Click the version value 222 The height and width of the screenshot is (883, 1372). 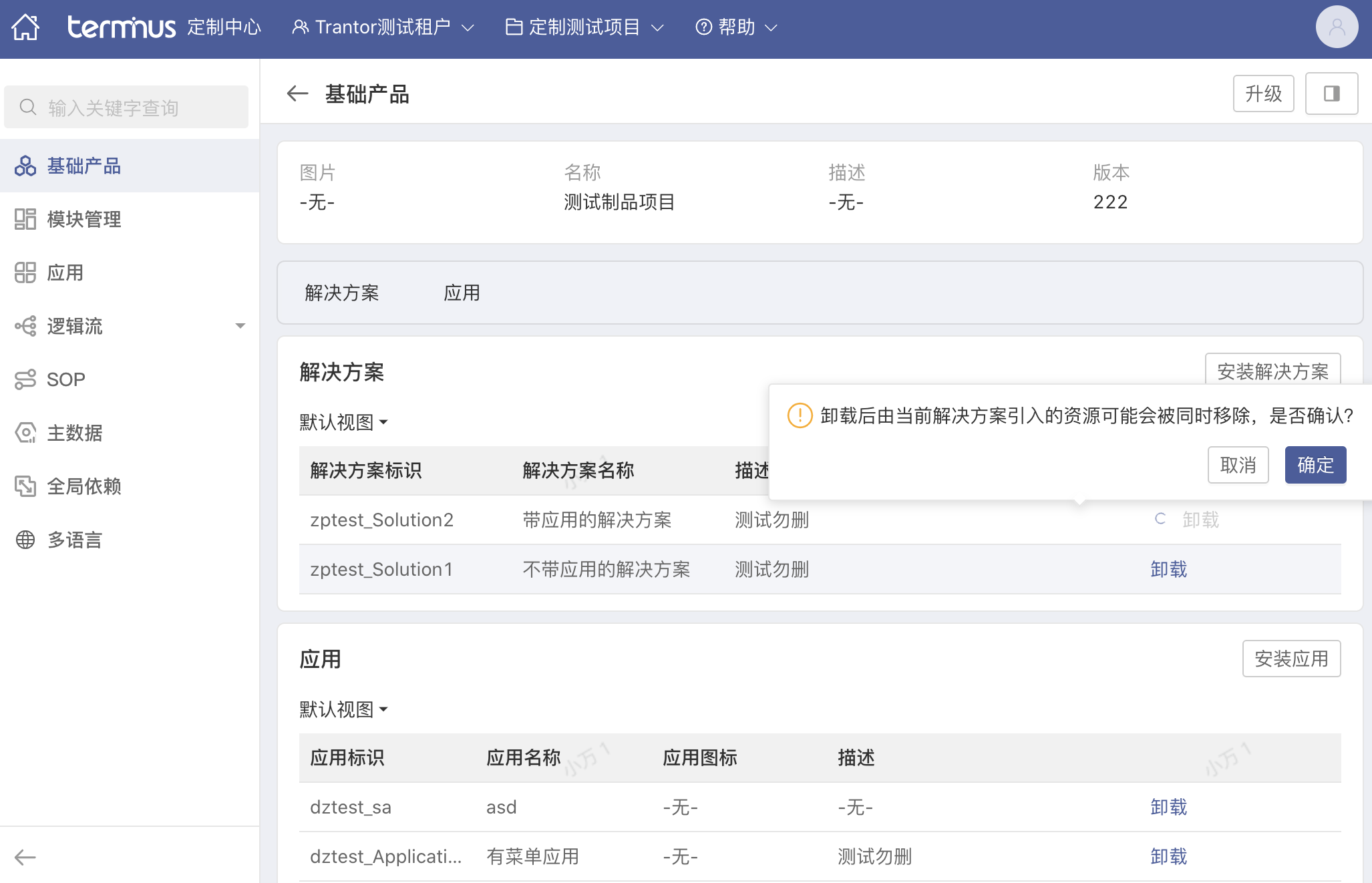(1110, 202)
